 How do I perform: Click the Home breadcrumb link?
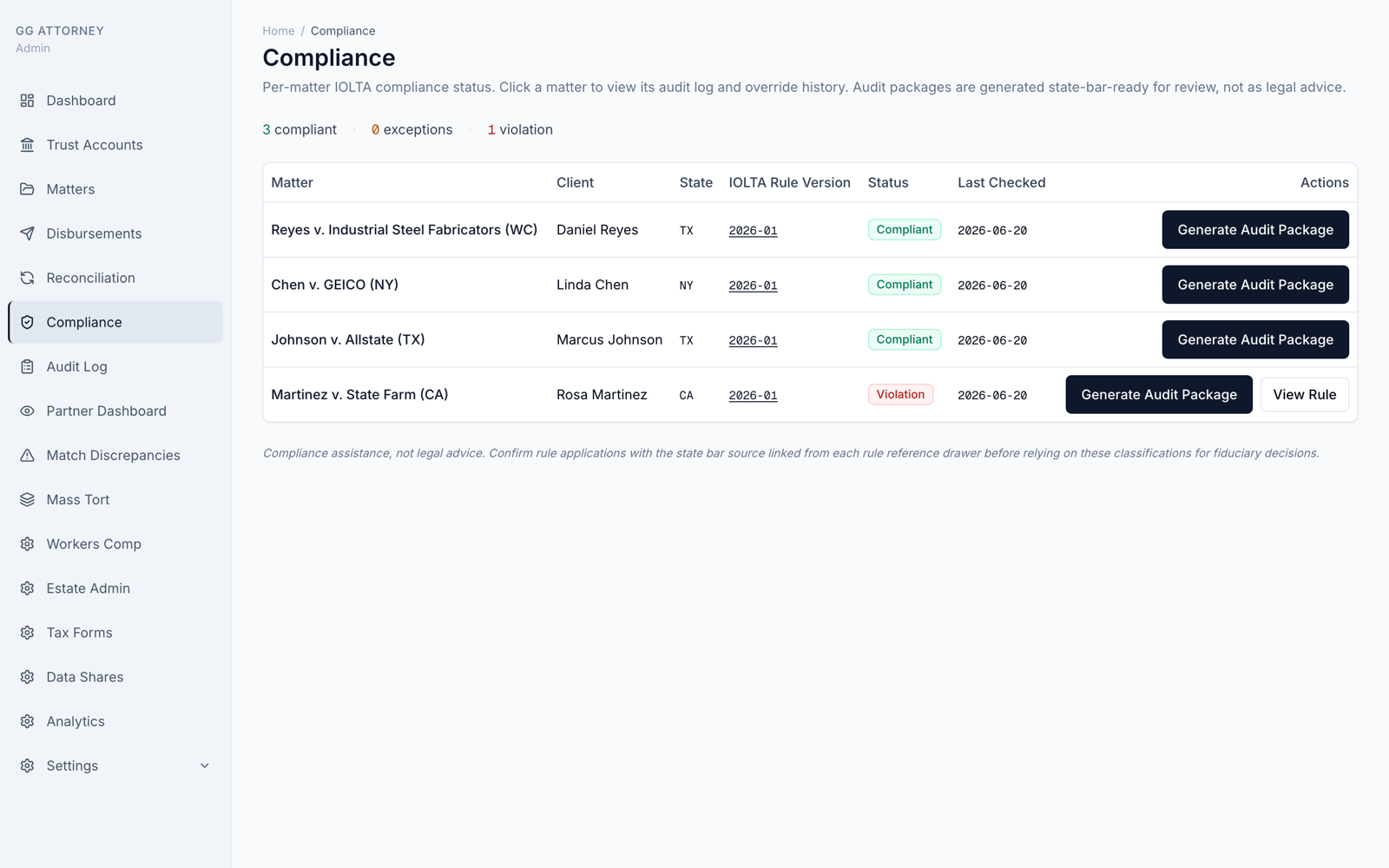point(279,31)
